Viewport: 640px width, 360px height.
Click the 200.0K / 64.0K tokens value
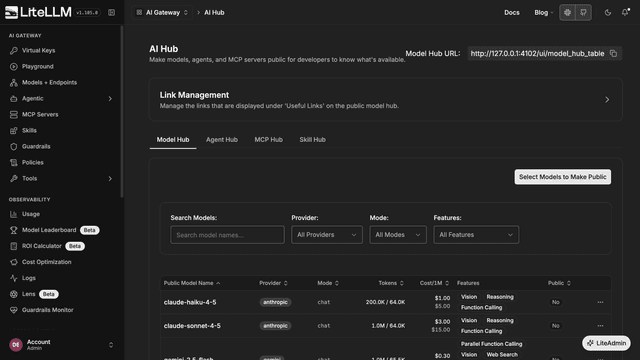[385, 302]
